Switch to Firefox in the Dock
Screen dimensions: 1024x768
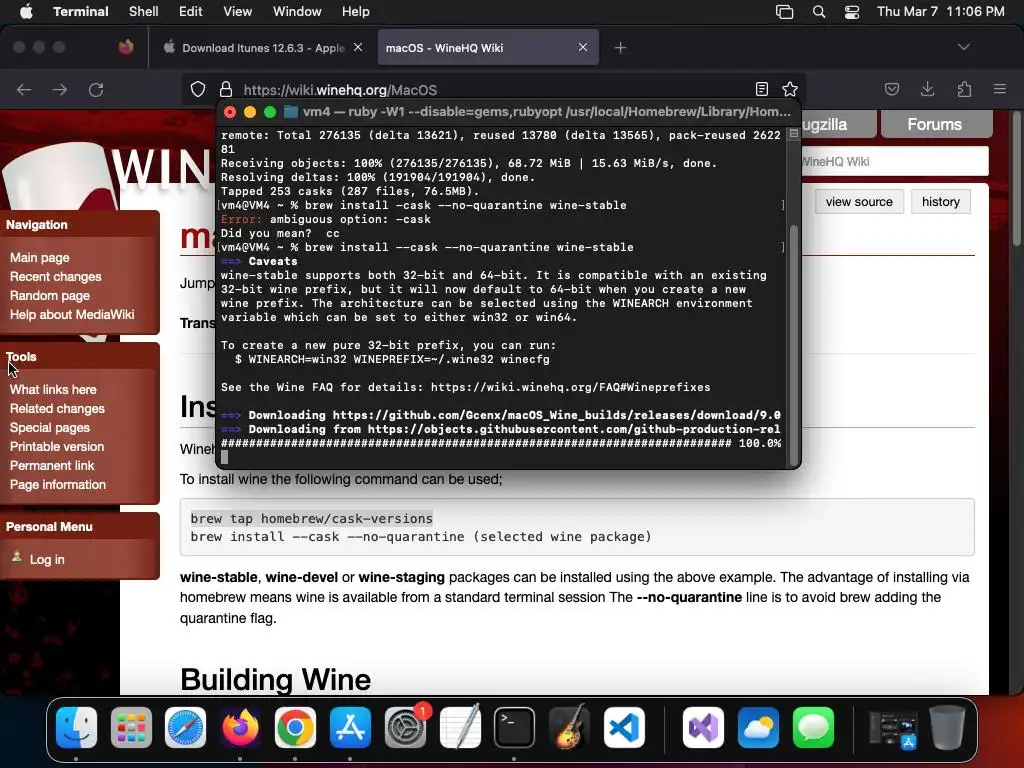coord(240,728)
